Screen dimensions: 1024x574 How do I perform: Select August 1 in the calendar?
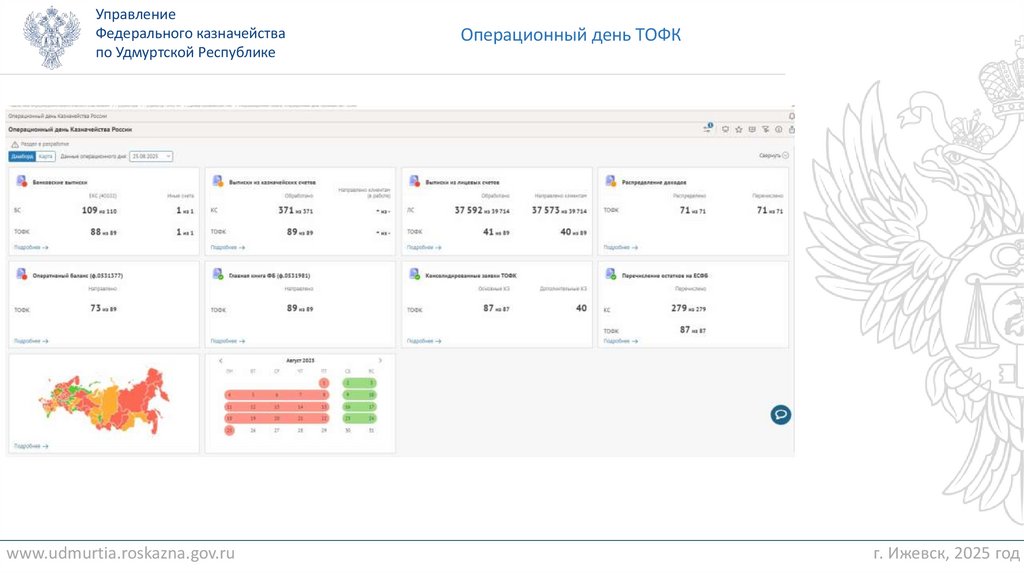[324, 383]
